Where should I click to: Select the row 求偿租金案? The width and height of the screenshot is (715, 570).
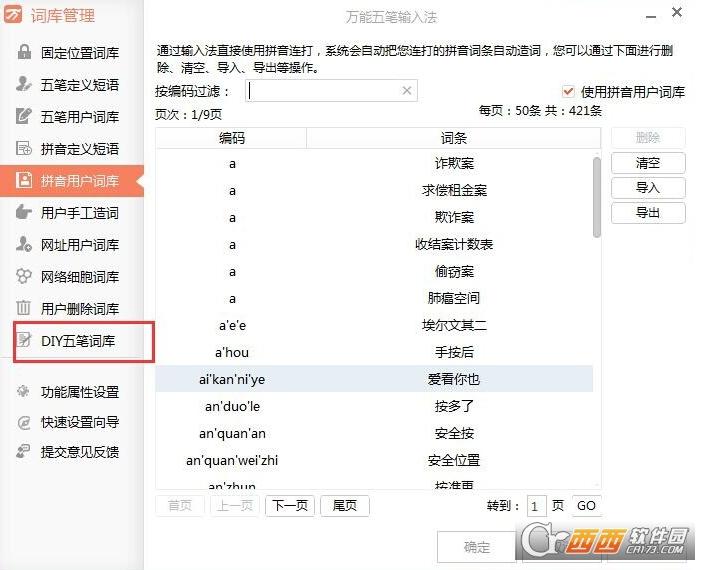[x=374, y=190]
